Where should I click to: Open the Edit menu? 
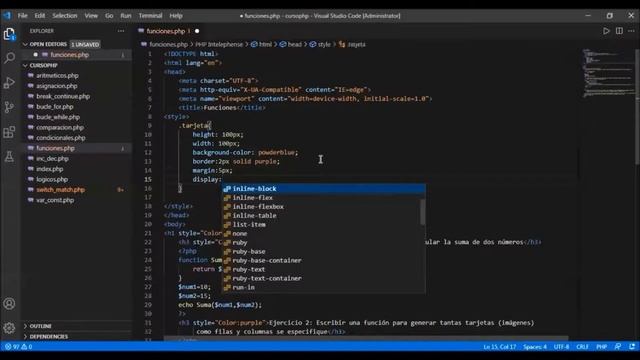(x=40, y=16)
